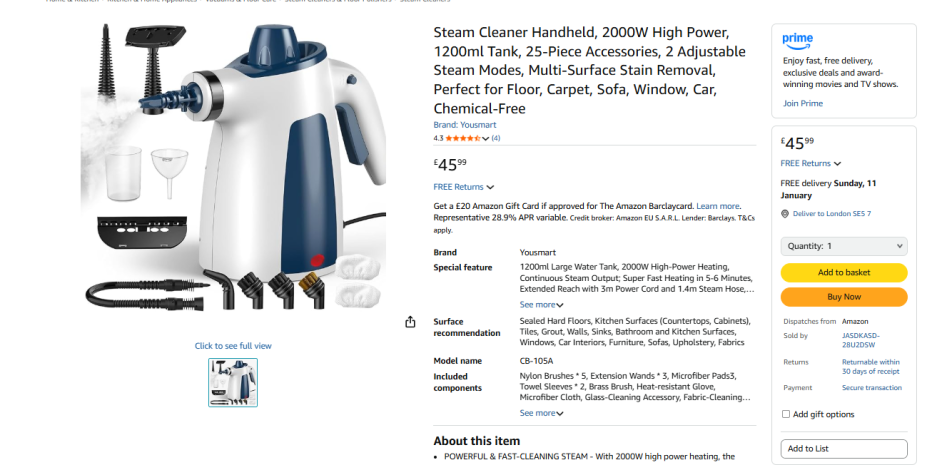Click the Buy Now button
932x465 pixels.
(843, 297)
